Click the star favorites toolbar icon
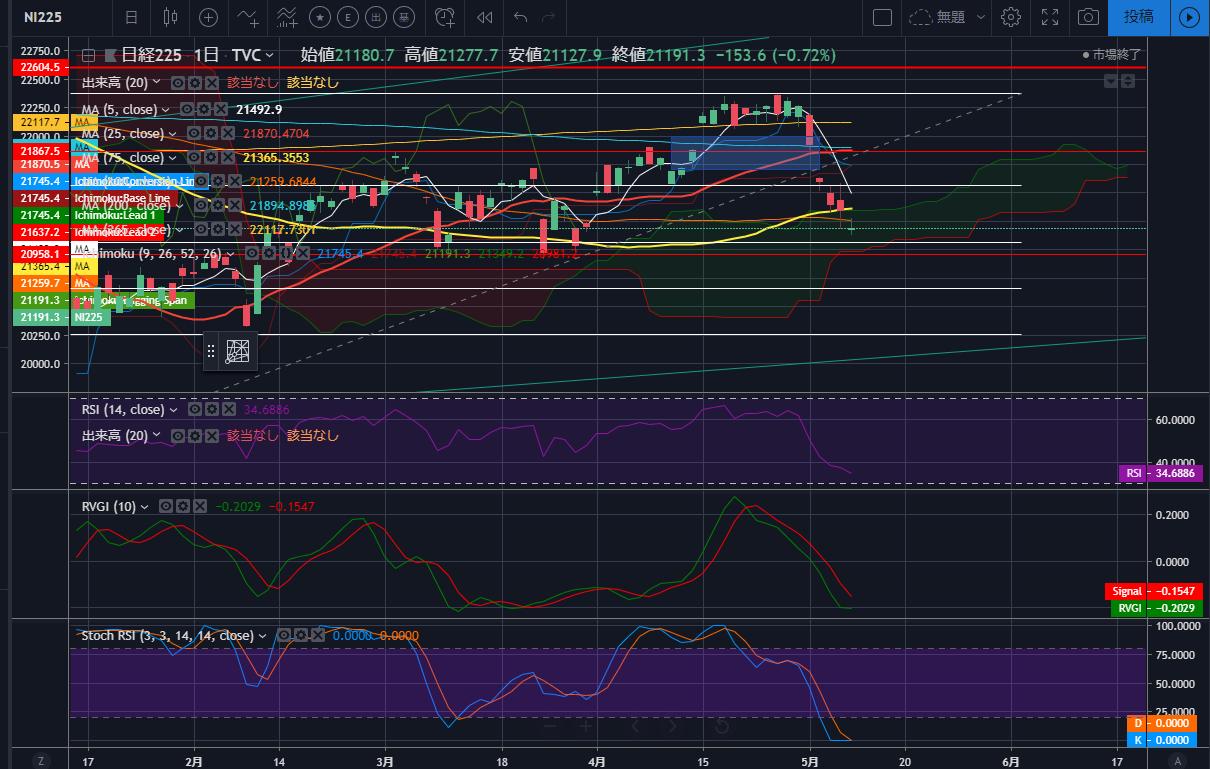Viewport: 1210px width, 769px height. pyautogui.click(x=320, y=17)
